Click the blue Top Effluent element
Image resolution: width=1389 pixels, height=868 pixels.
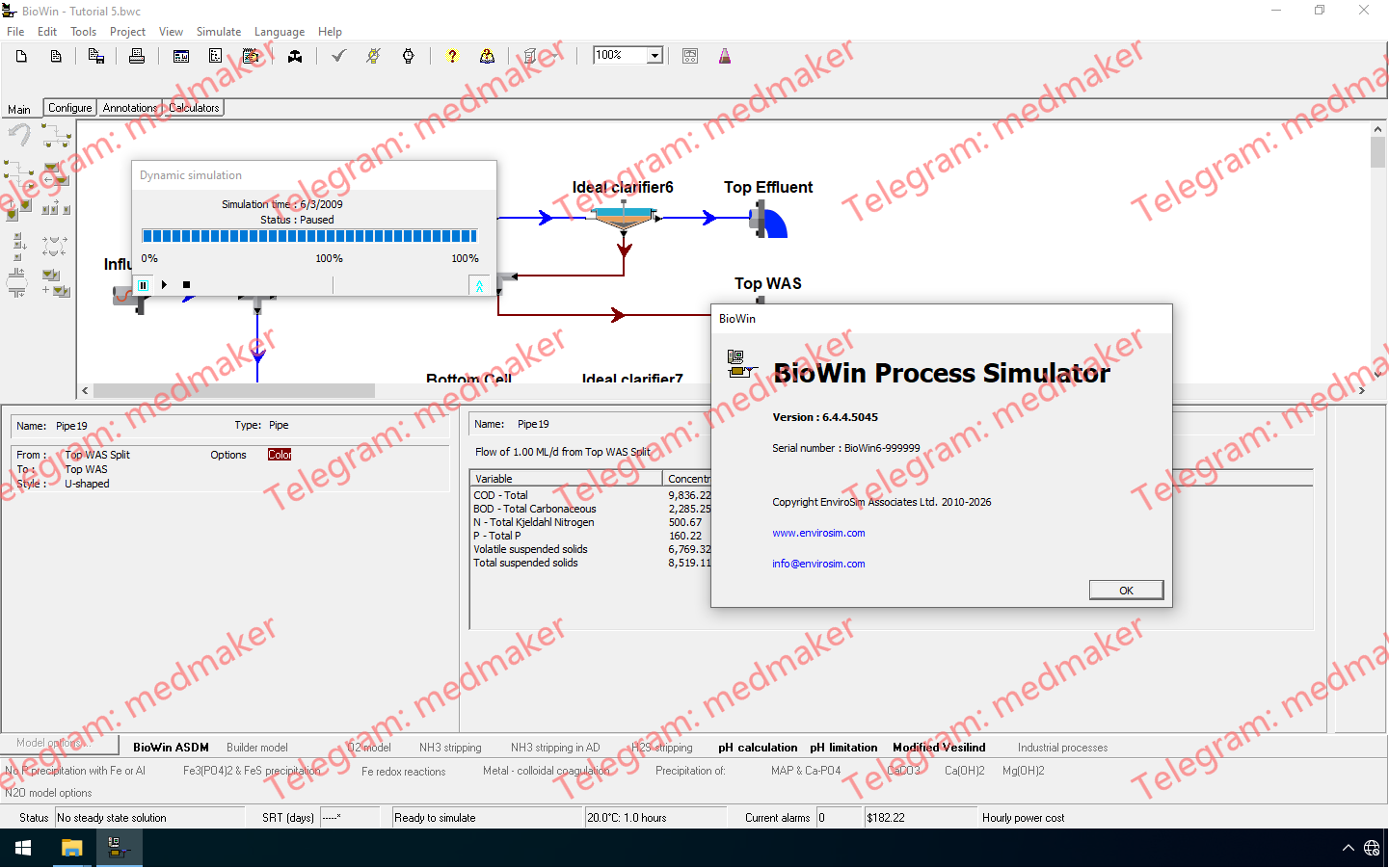pyautogui.click(x=769, y=221)
